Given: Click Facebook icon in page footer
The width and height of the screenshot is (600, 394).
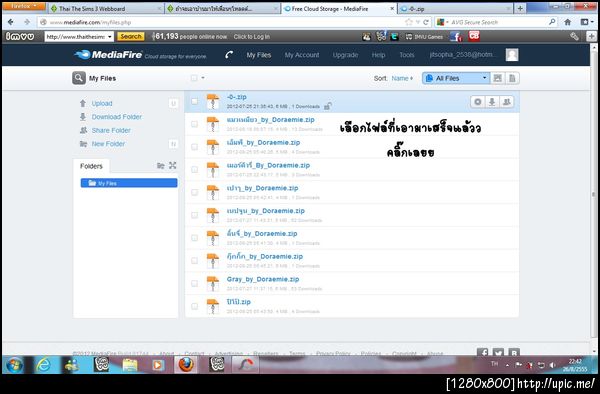Looking at the screenshot, I should pyautogui.click(x=483, y=352).
